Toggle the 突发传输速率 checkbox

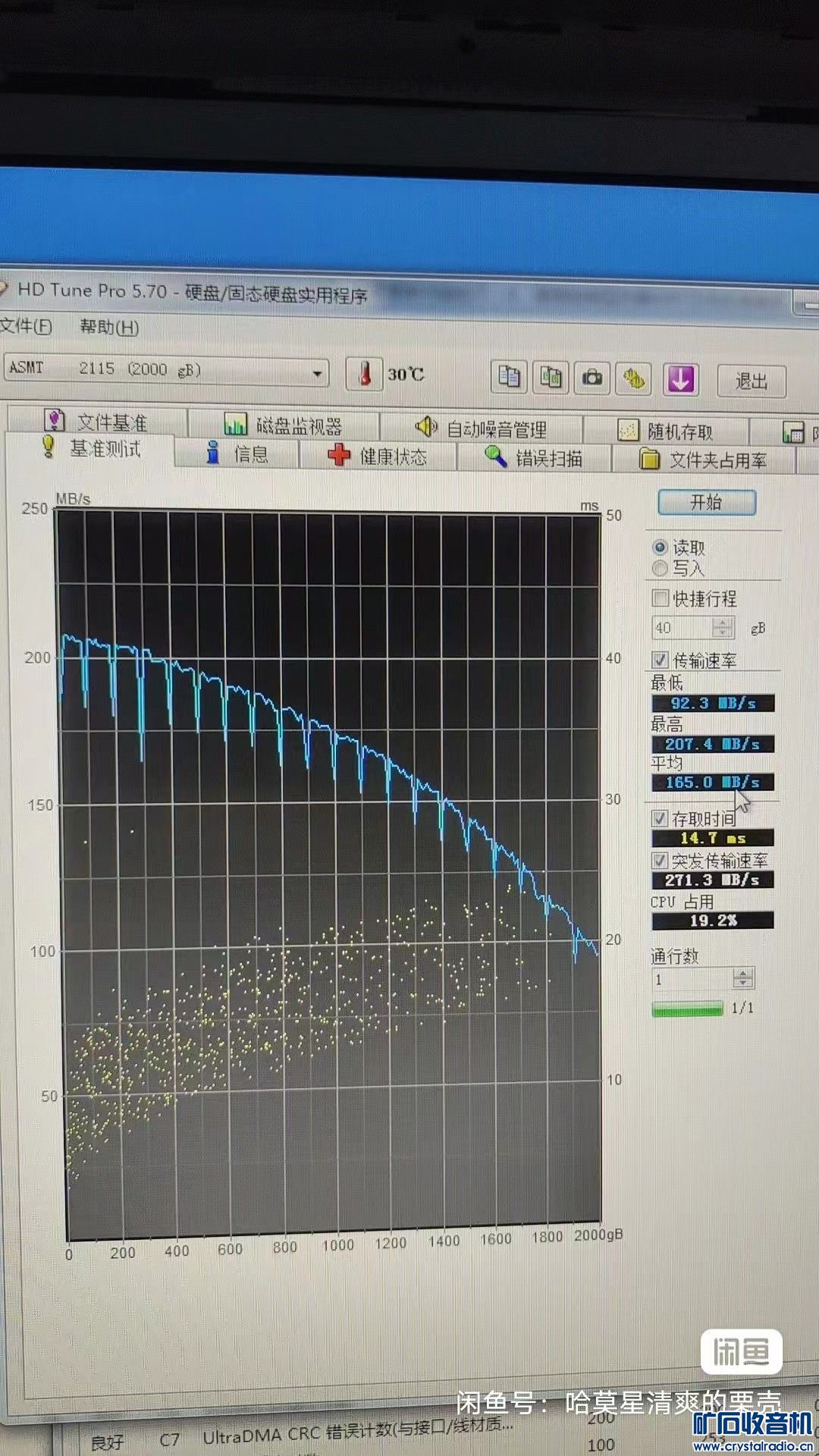660,860
